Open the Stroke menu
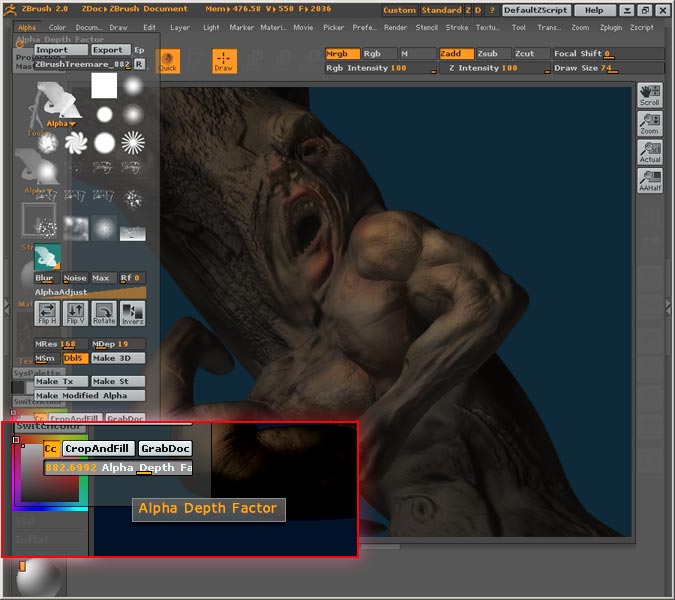This screenshot has width=675, height=600. (456, 27)
